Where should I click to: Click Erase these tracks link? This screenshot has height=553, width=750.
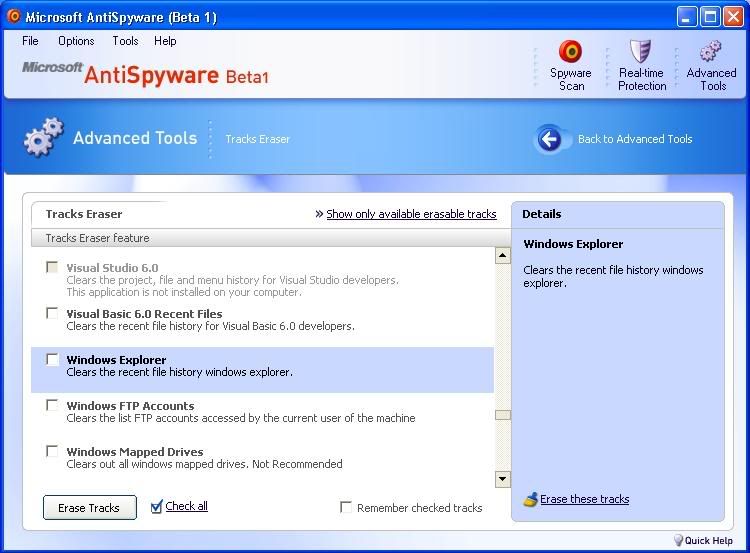pos(585,499)
